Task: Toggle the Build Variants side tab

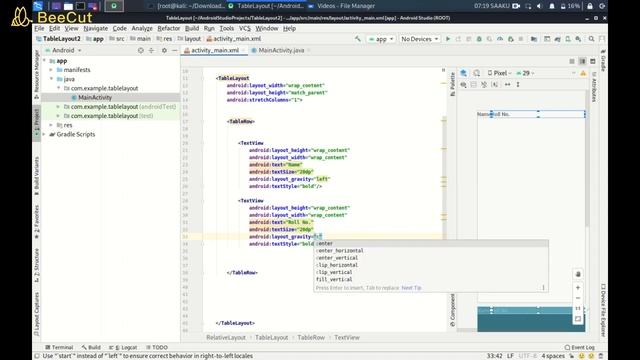Action: 37,176
